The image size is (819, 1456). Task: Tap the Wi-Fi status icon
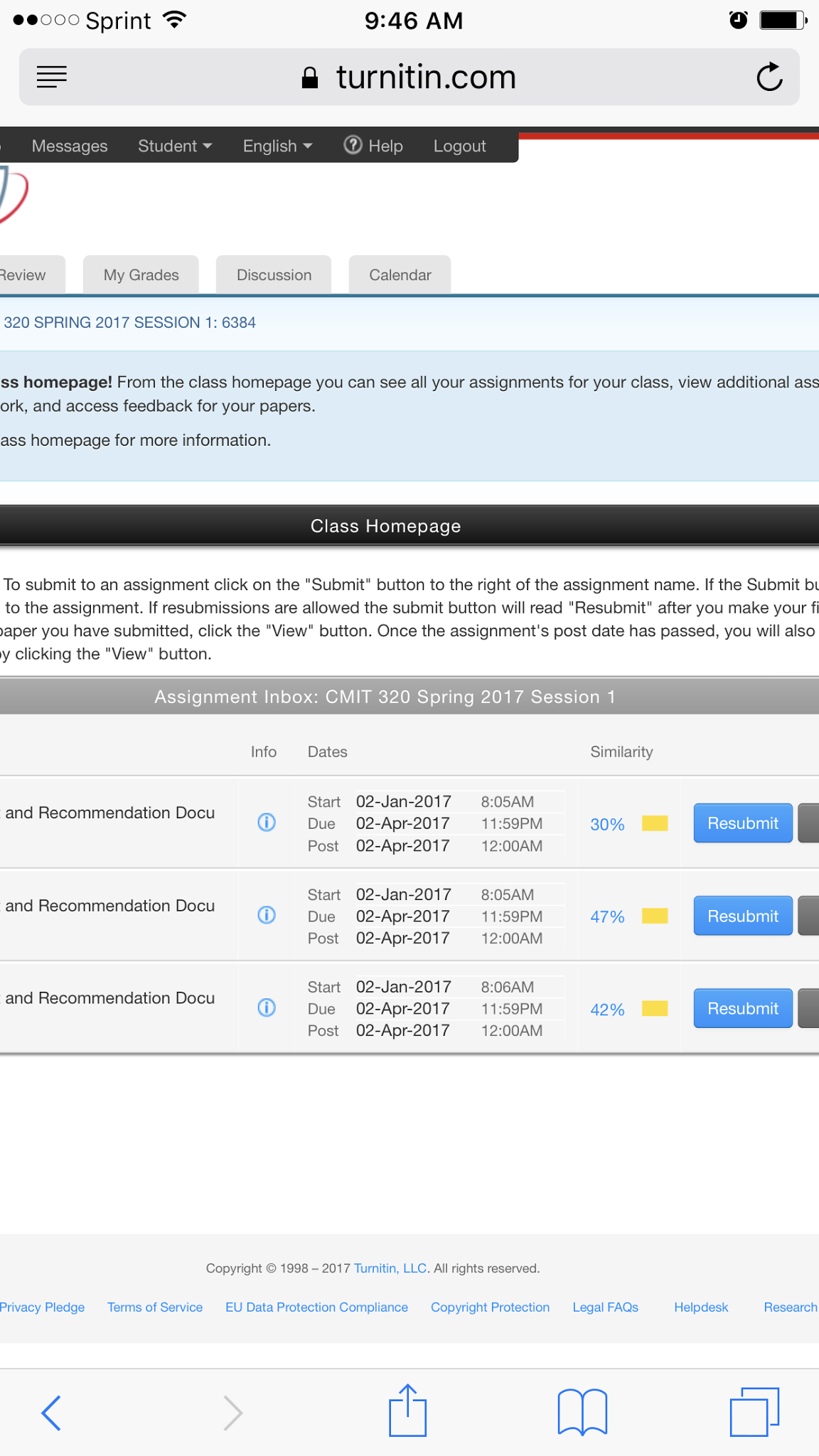click(174, 19)
